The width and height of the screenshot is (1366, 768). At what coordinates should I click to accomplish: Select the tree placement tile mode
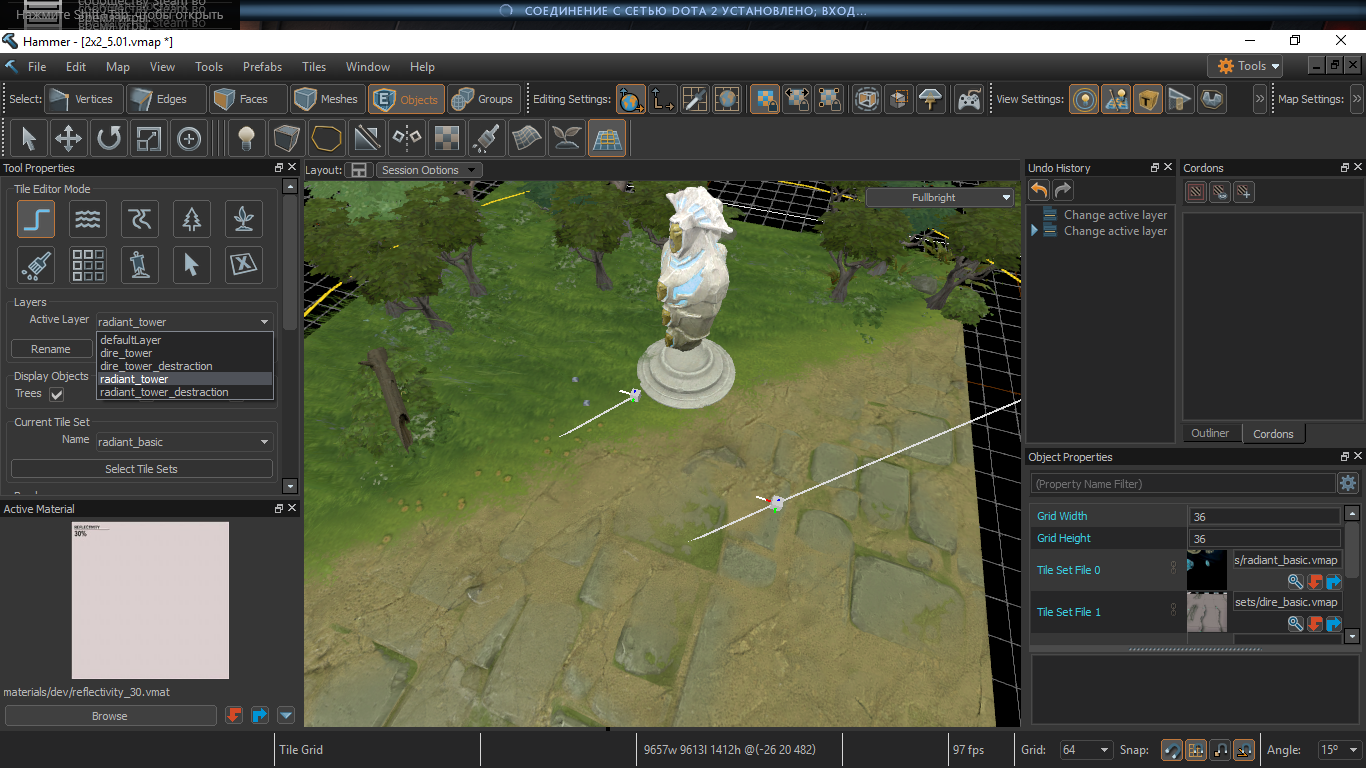[x=192, y=219]
